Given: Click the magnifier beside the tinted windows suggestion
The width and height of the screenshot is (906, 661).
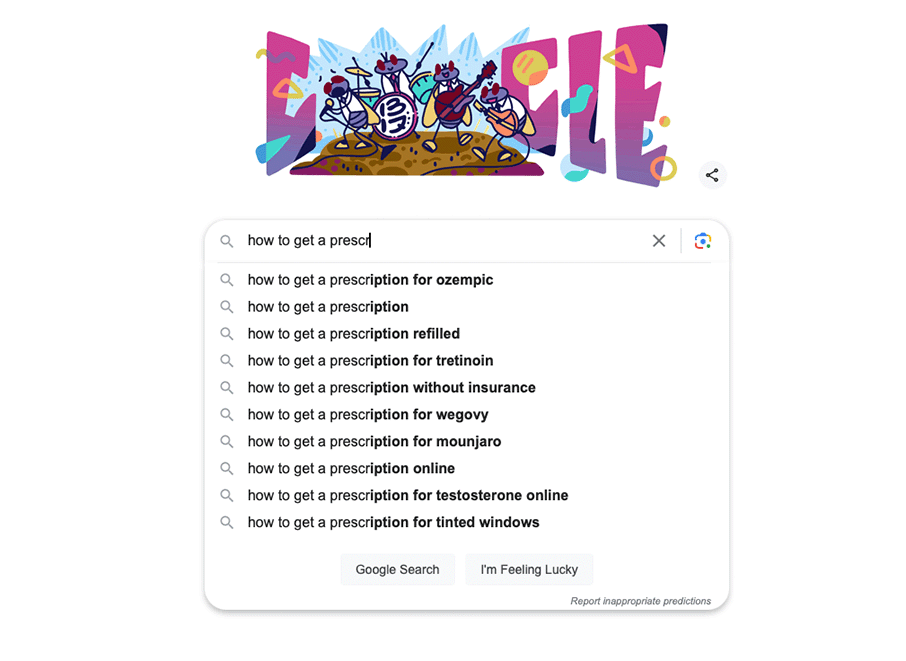Looking at the screenshot, I should click(x=227, y=522).
